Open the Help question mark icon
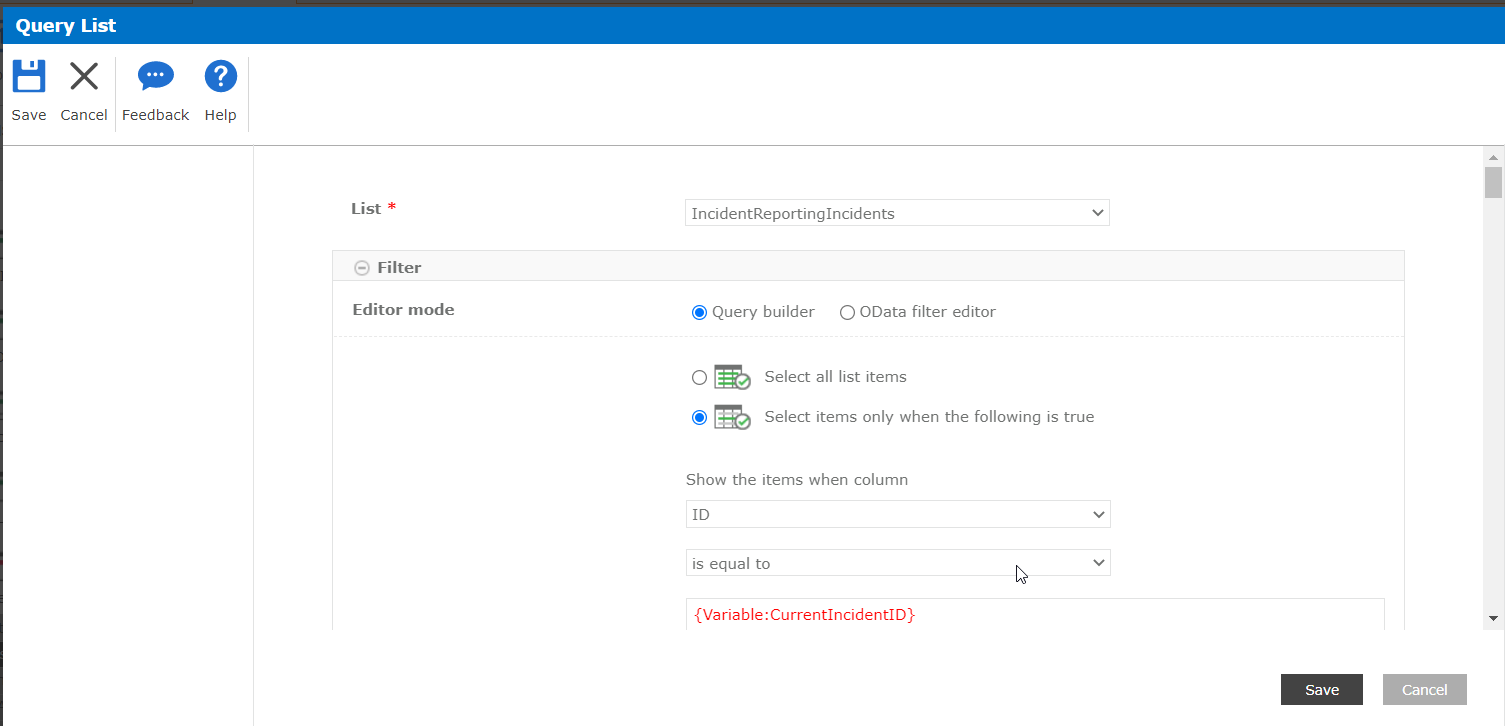 220,76
